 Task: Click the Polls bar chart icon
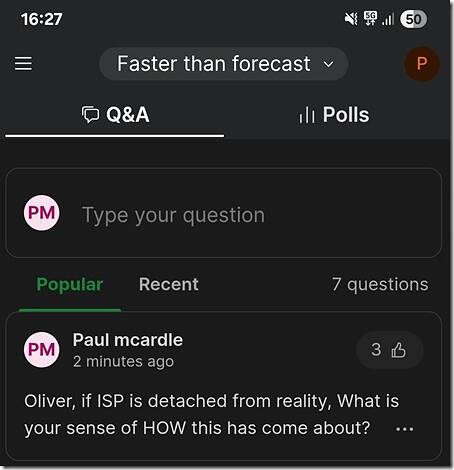(307, 115)
